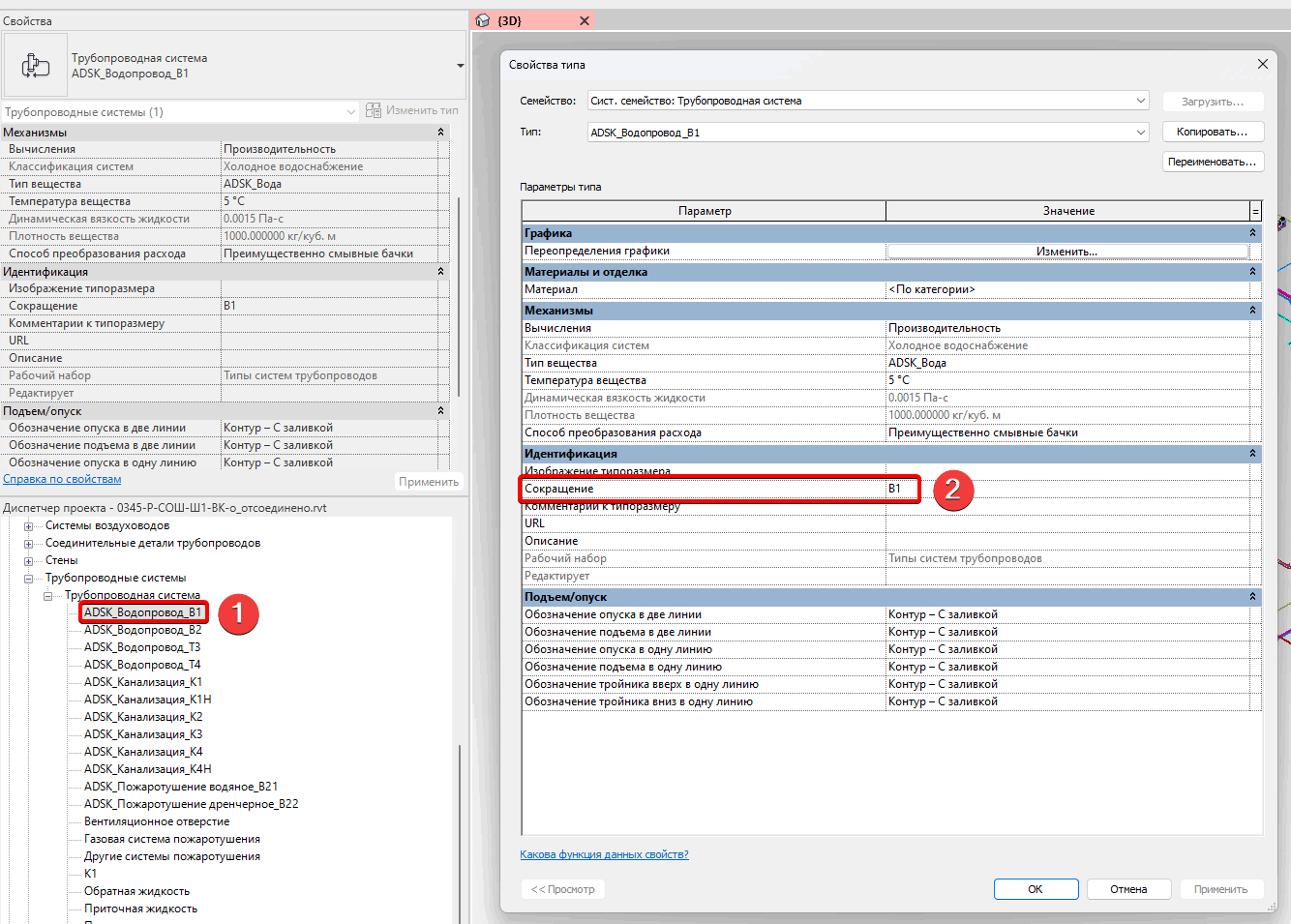Collapse the Трубопроводные системы tree node
Screen dimensions: 1291x924
pyautogui.click(x=28, y=579)
